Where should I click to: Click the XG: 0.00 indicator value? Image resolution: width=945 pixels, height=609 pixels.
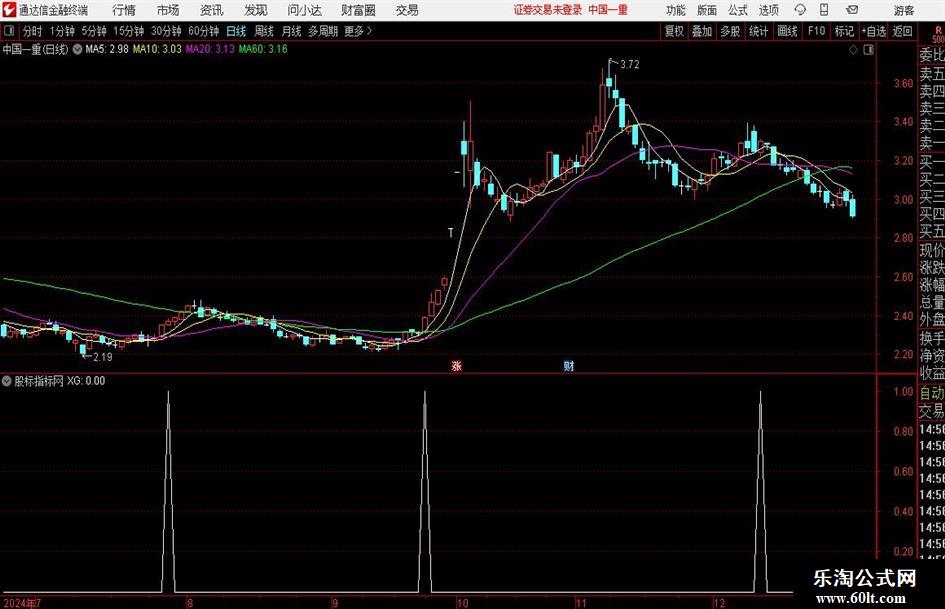tap(86, 381)
